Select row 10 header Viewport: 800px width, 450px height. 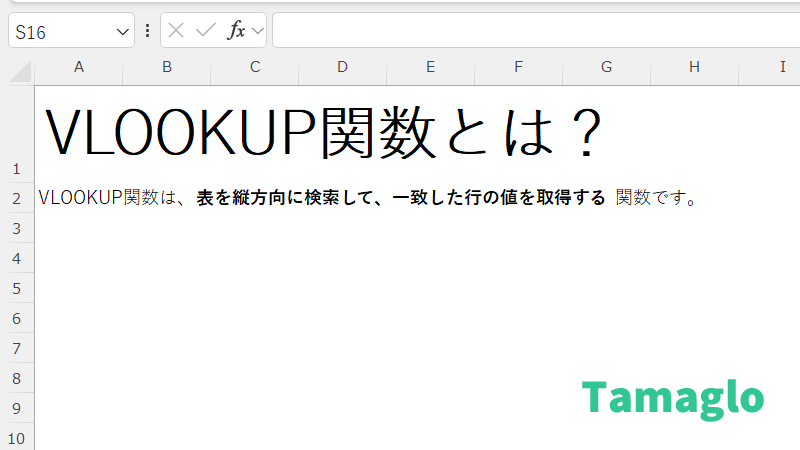point(16,438)
